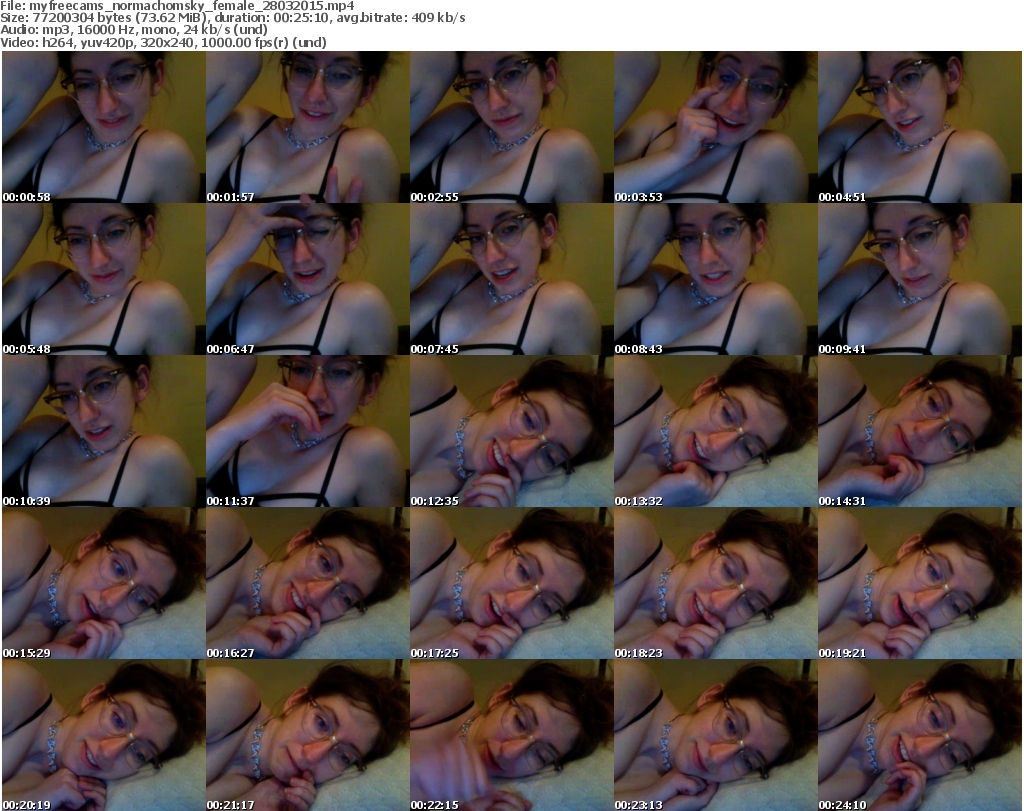The image size is (1024, 811).
Task: Open the frame at 00:08:43
Action: pyautogui.click(x=716, y=279)
